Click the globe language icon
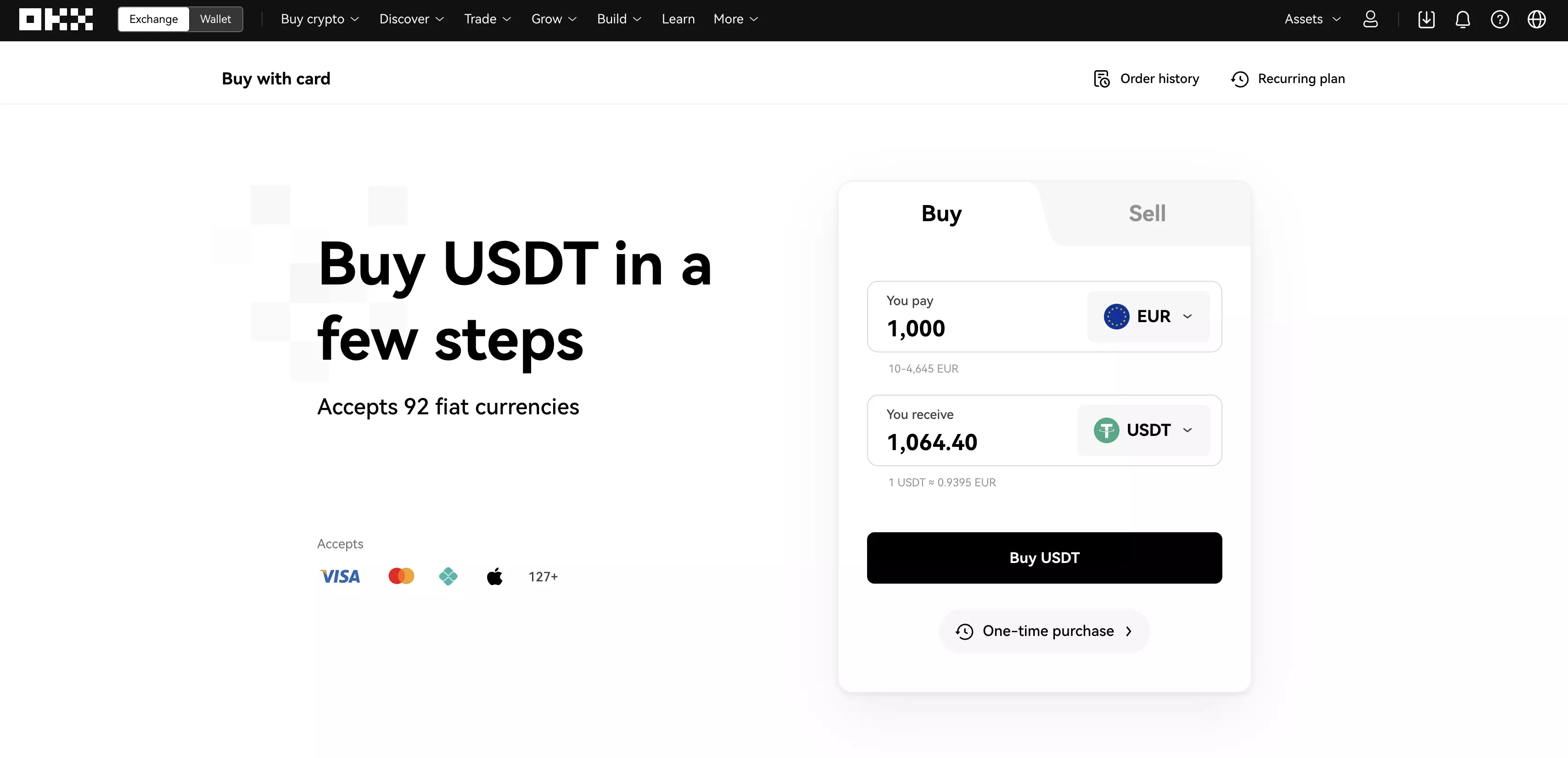This screenshot has height=758, width=1568. [1536, 19]
